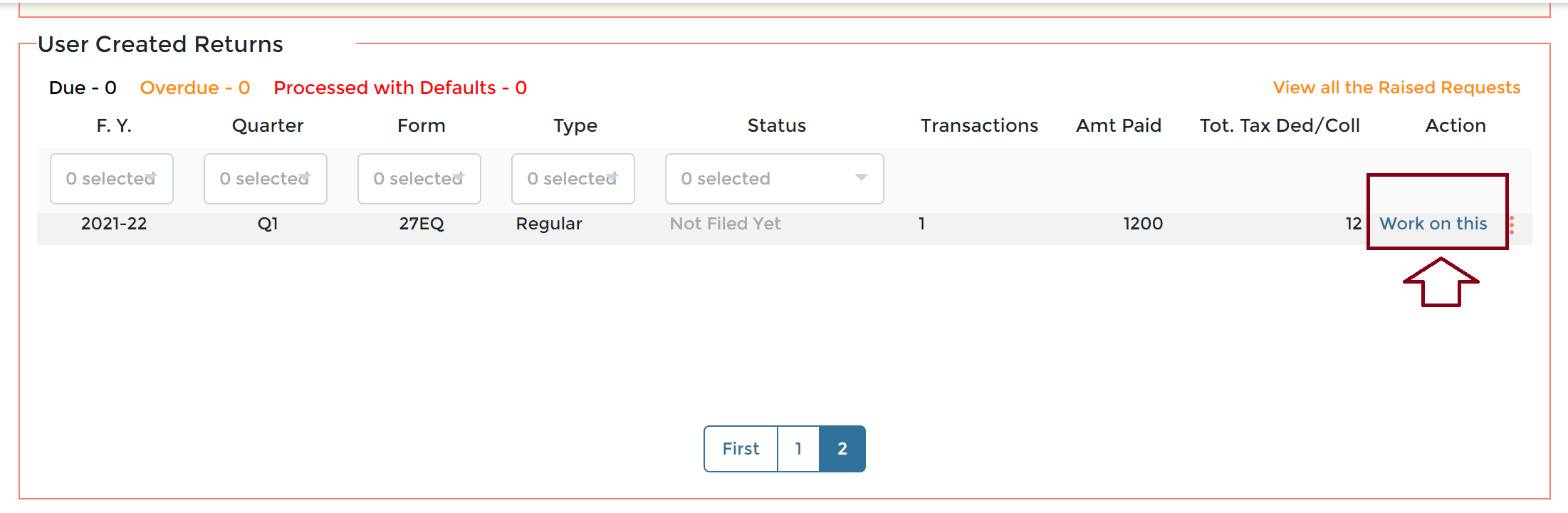Click the Amt Paid column header
1568x513 pixels.
tap(1119, 125)
